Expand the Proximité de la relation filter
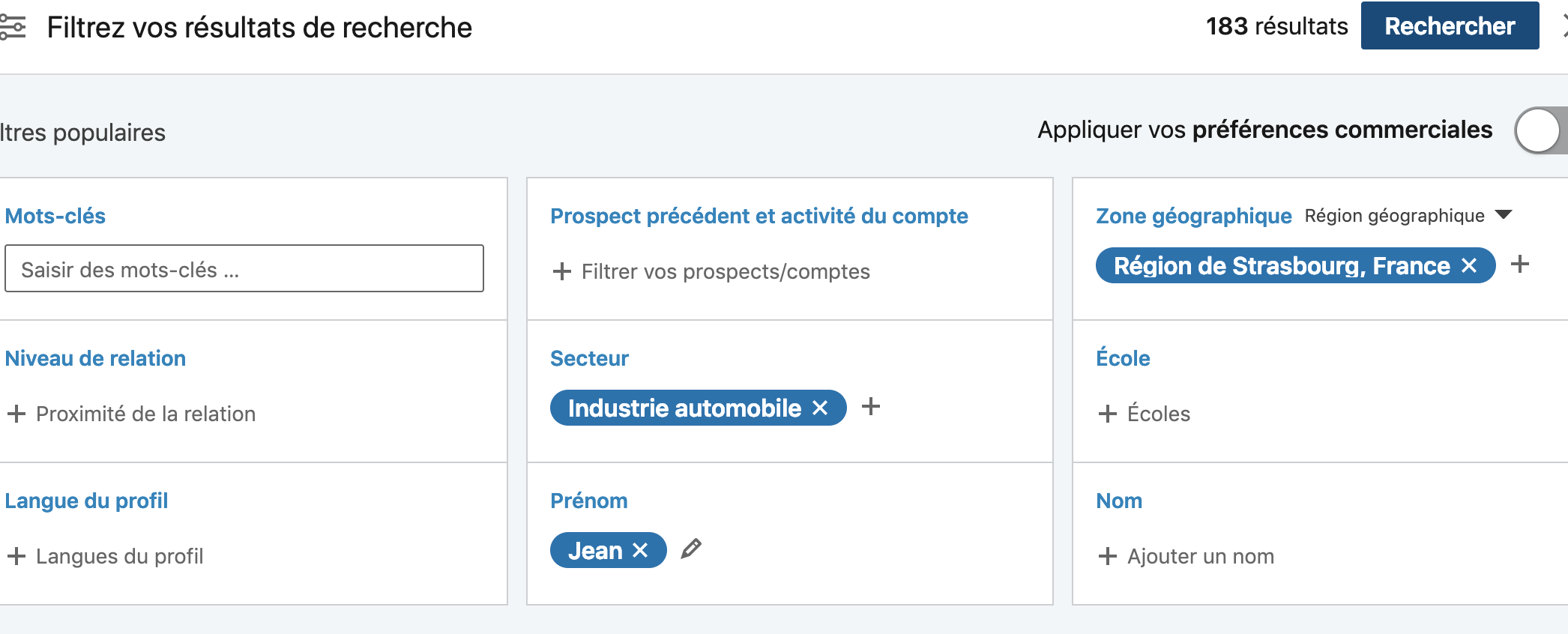 pos(131,414)
